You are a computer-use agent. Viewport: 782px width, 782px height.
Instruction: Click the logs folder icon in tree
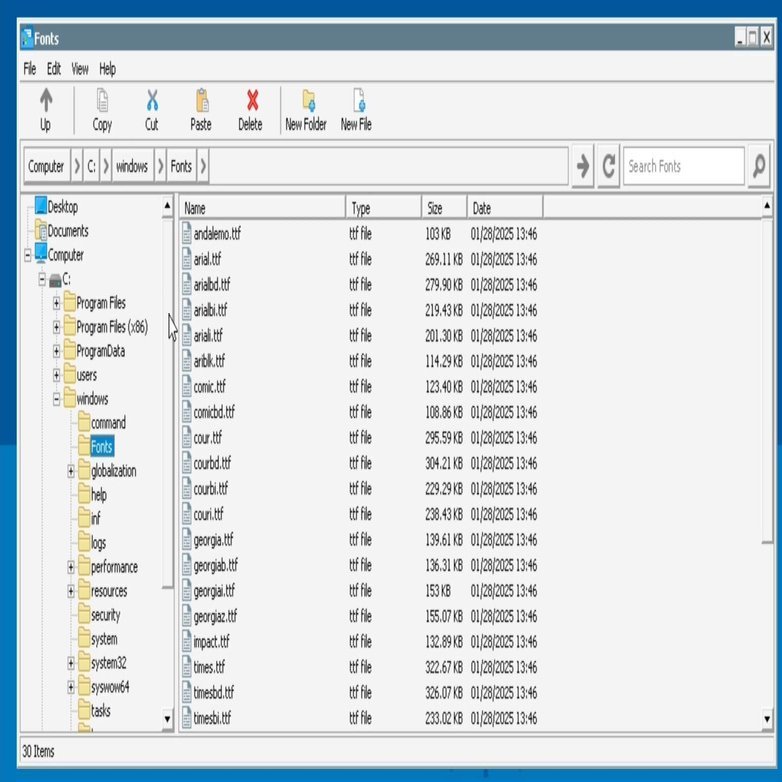(x=84, y=542)
